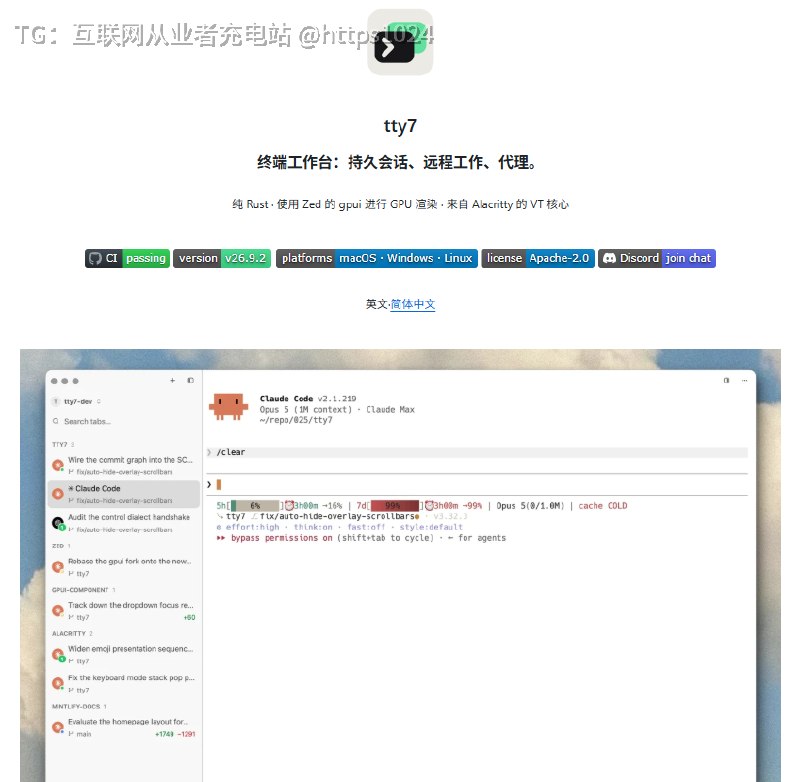Click agent icon of 'Rebase the gpui fork' row
Screen dimensions: 800x782
click(58, 567)
